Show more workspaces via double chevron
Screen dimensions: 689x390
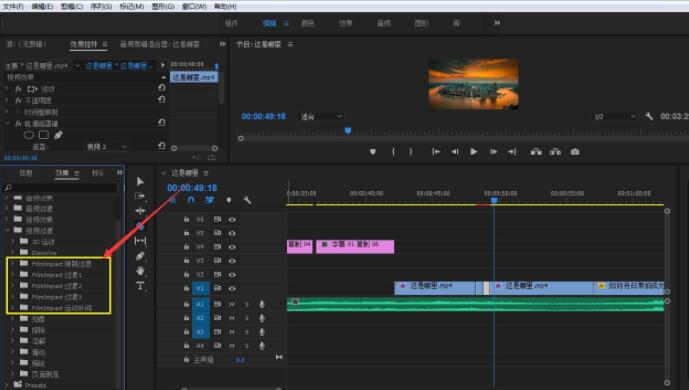(497, 23)
